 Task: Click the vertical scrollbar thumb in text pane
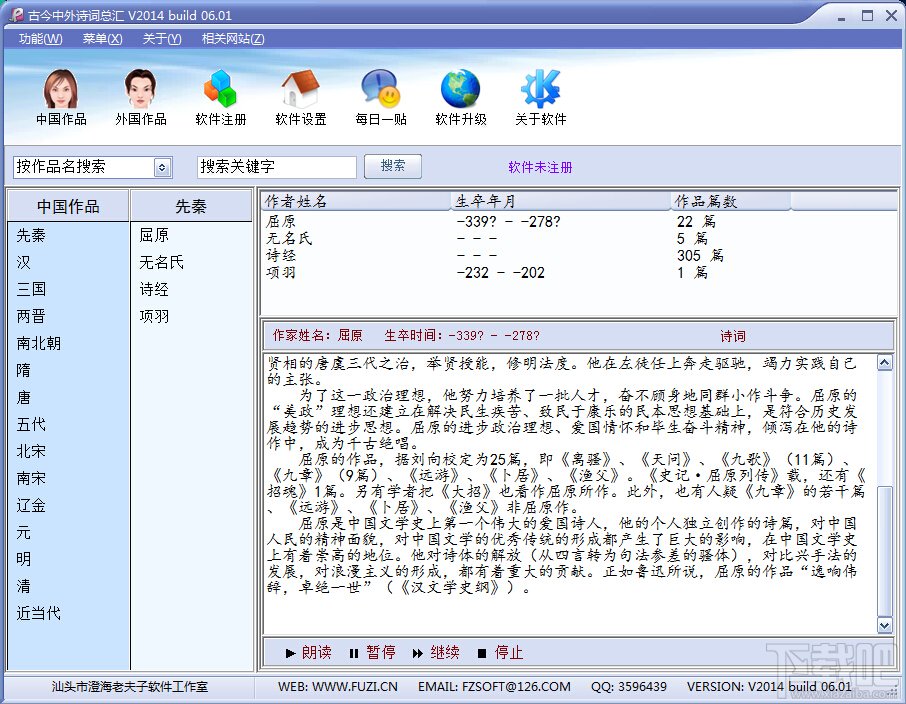click(x=885, y=551)
